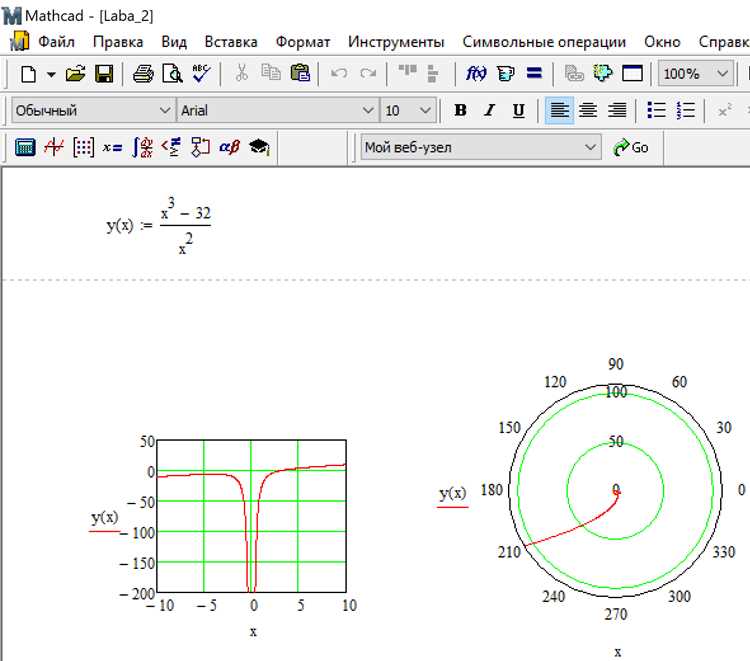The image size is (750, 661).
Task: Open the Vector and Matrix toolbar
Action: (x=83, y=147)
